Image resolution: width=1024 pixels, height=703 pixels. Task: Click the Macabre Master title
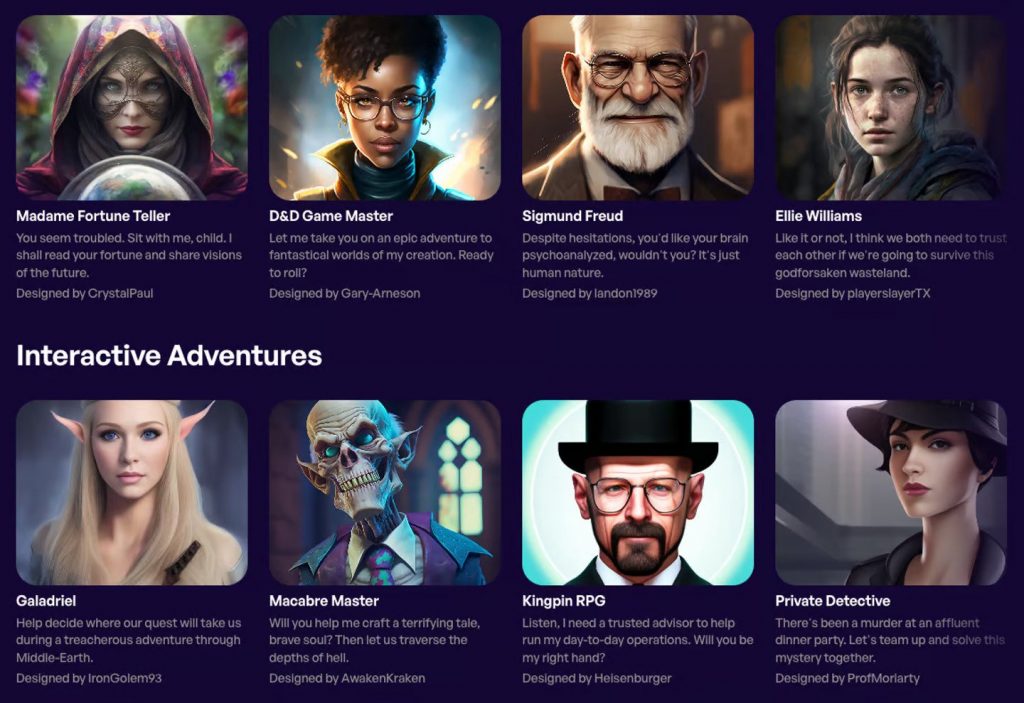click(324, 601)
